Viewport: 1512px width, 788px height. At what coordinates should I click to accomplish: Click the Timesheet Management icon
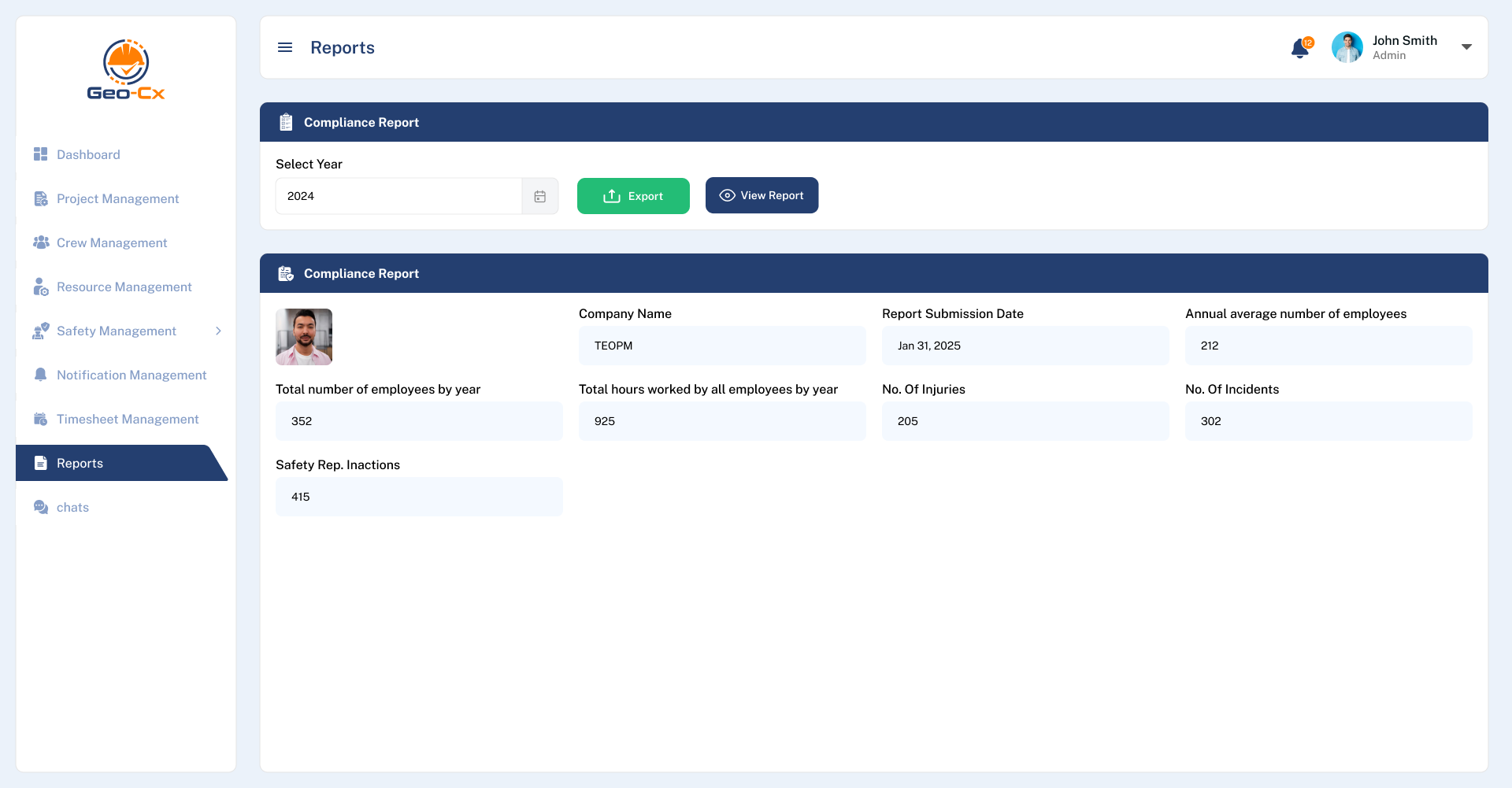(40, 419)
